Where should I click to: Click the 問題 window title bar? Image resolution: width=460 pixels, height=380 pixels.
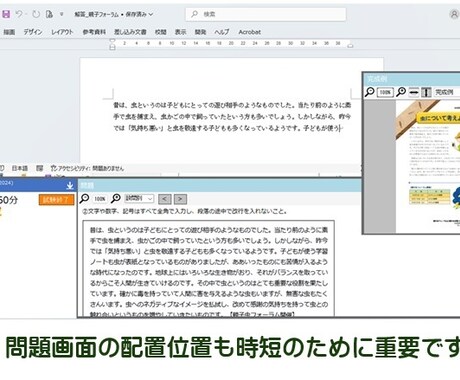click(220, 185)
